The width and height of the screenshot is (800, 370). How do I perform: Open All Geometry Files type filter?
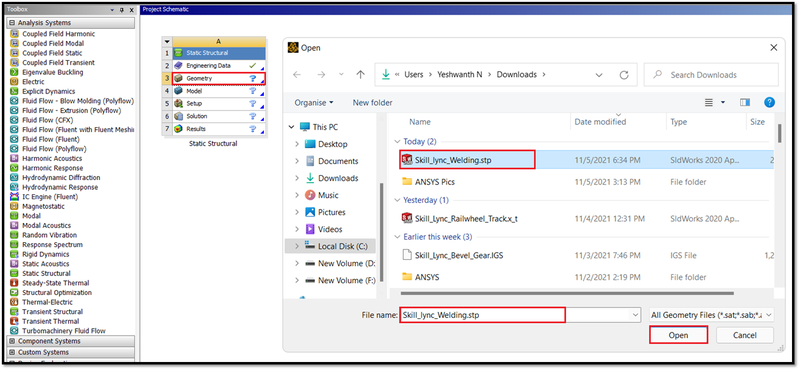point(711,315)
